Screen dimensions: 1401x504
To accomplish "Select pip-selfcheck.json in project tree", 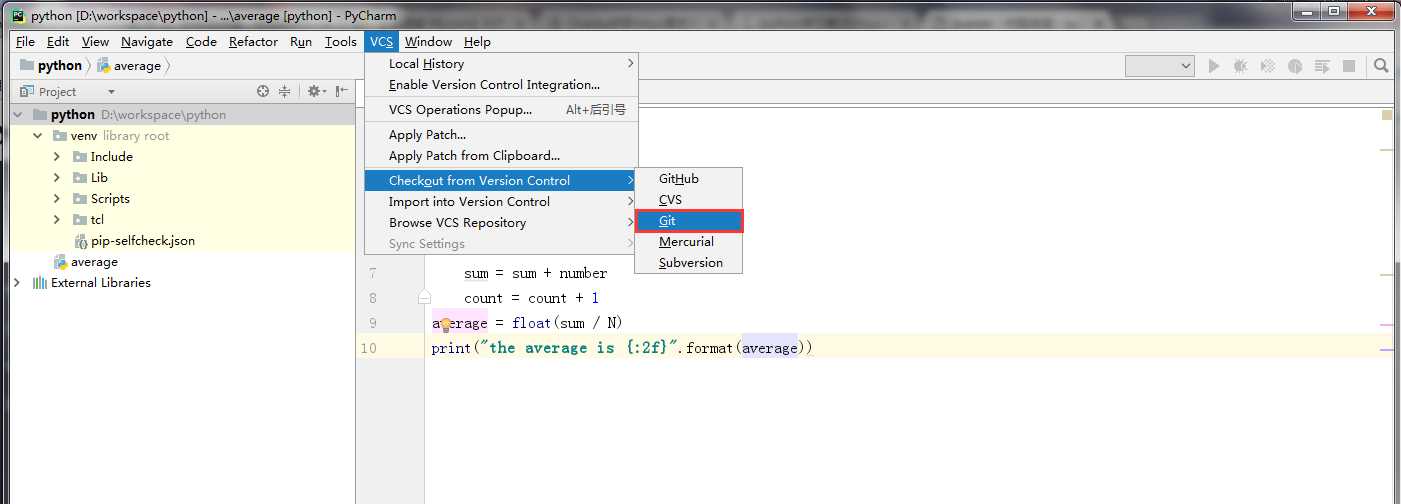I will click(143, 241).
